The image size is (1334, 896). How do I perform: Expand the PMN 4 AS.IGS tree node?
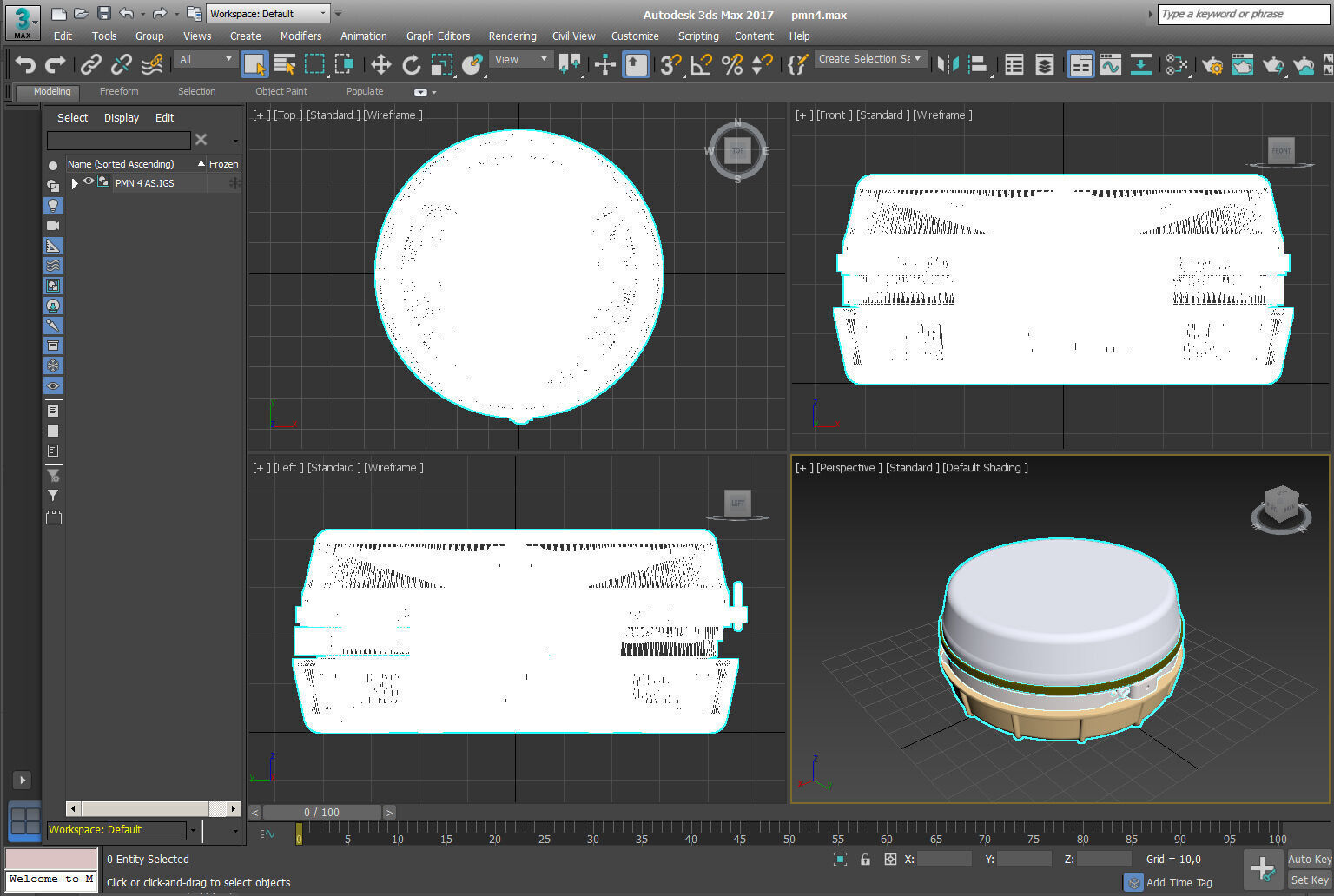75,183
